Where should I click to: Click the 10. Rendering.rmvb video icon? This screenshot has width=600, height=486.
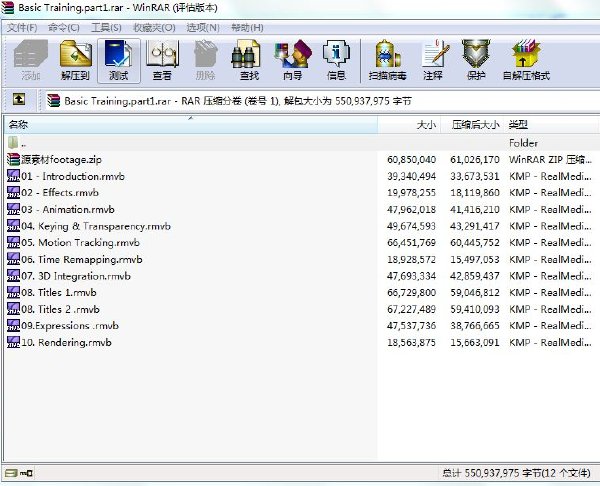[x=13, y=342]
